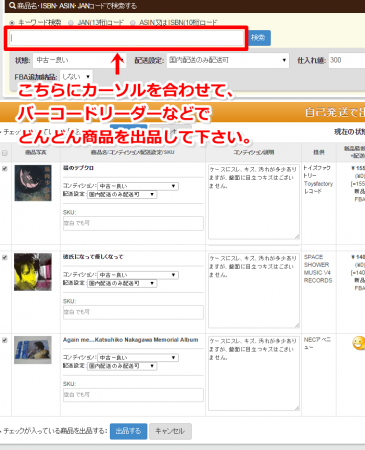
Task: Open the 配送設定 dropdown for Again me... album
Action: pyautogui.click(x=122, y=366)
